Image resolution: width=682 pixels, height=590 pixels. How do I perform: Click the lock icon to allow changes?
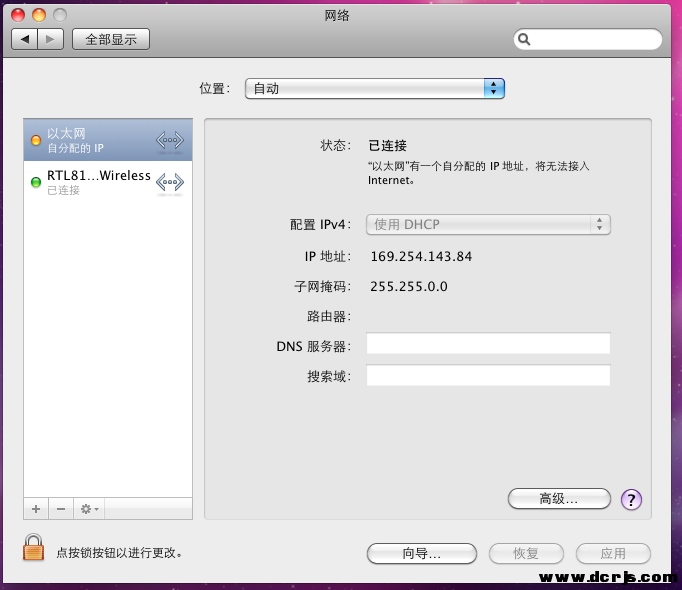pos(34,548)
